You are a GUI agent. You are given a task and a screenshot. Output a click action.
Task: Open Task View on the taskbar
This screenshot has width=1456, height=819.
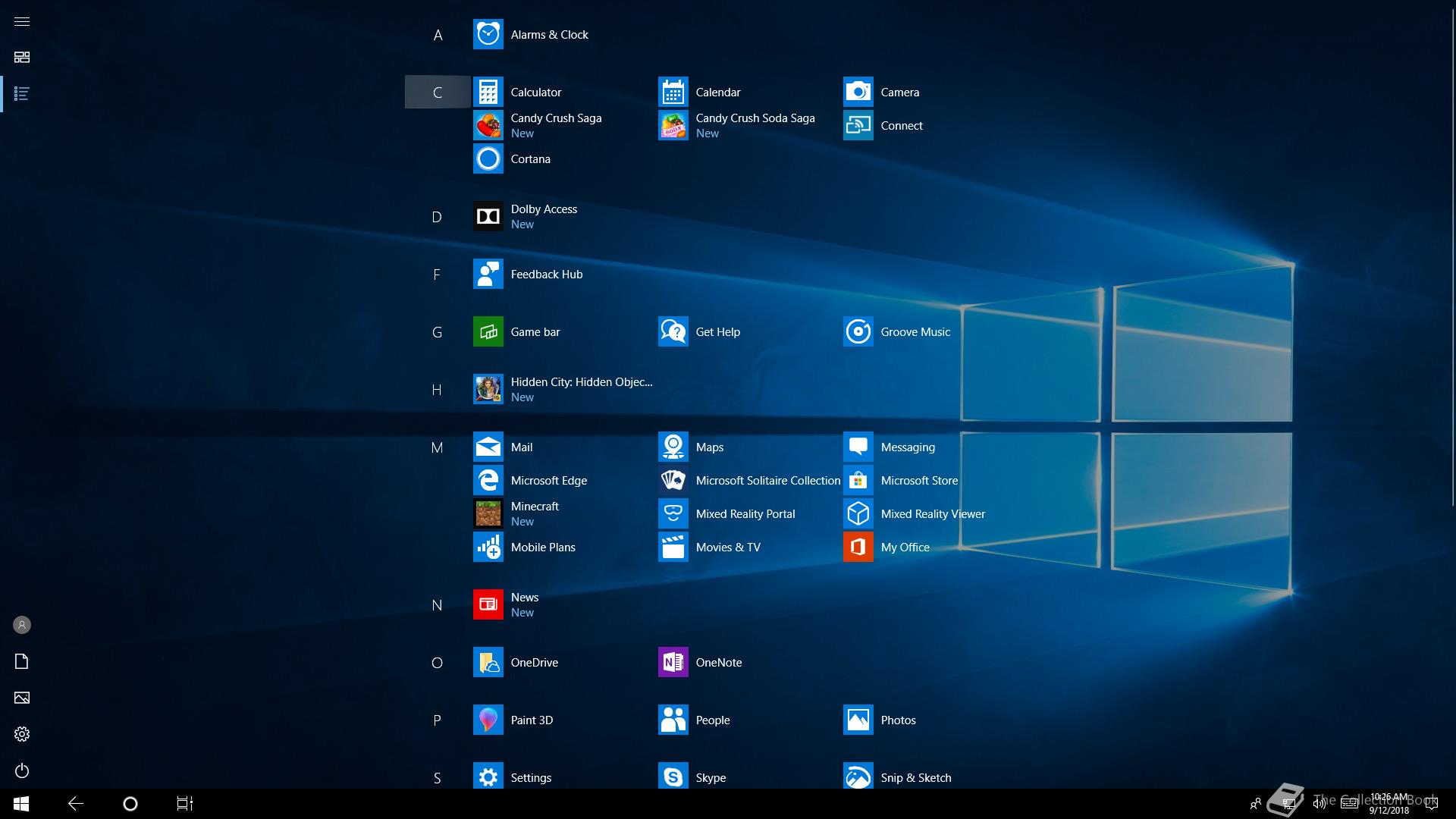click(185, 804)
